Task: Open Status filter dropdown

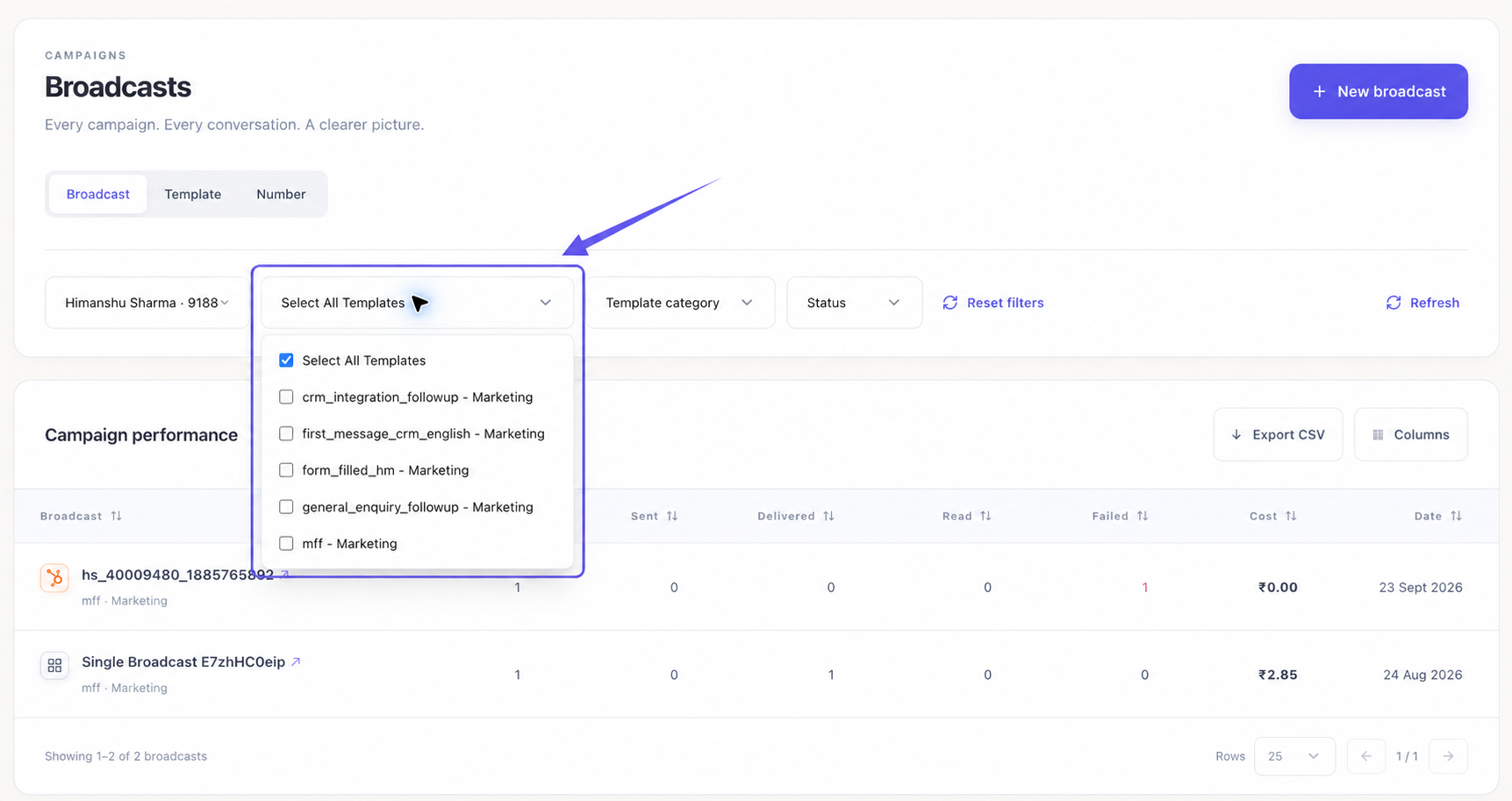Action: (x=854, y=303)
